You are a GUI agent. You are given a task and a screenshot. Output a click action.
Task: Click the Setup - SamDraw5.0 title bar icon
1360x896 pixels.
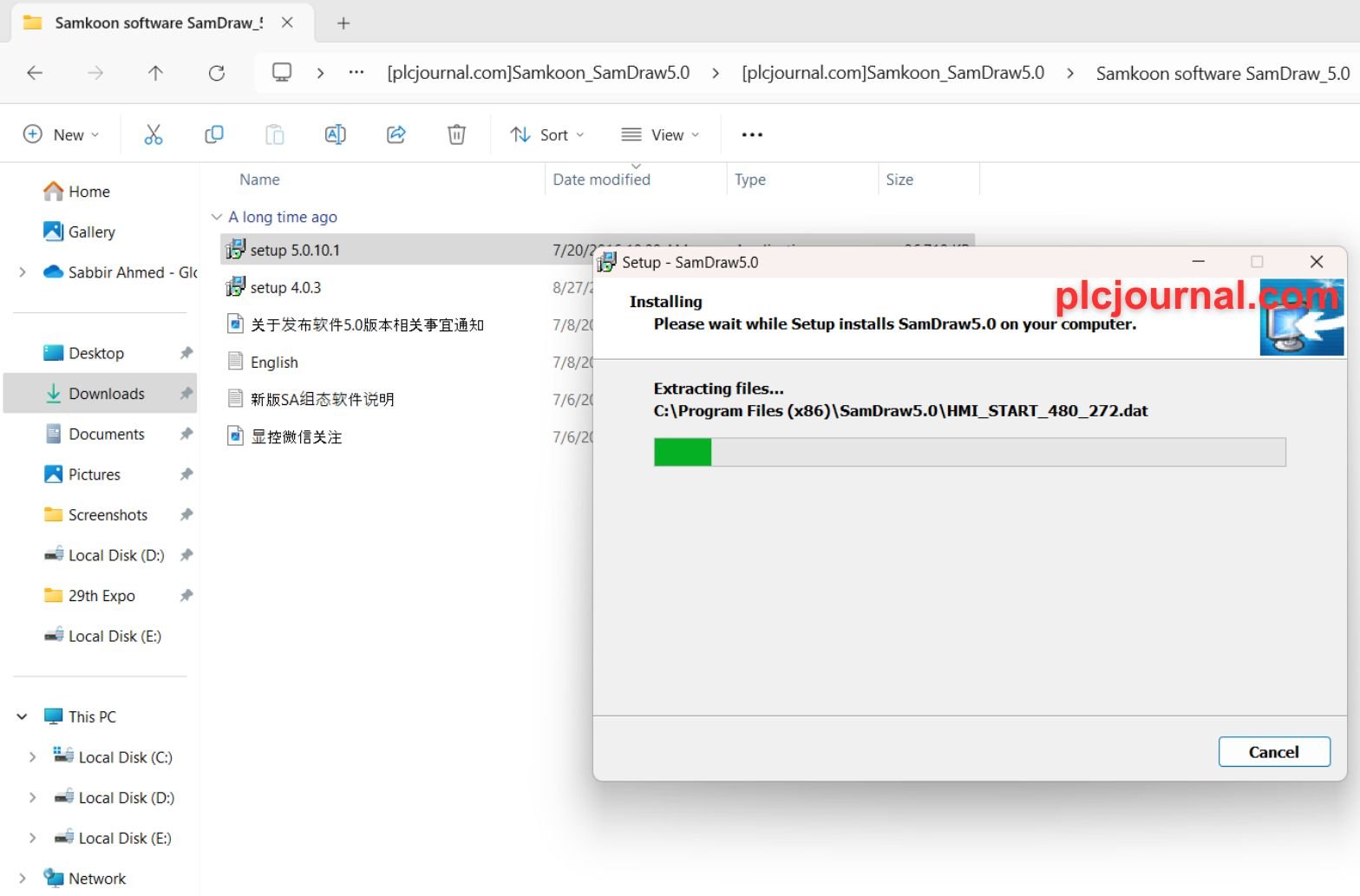click(607, 262)
